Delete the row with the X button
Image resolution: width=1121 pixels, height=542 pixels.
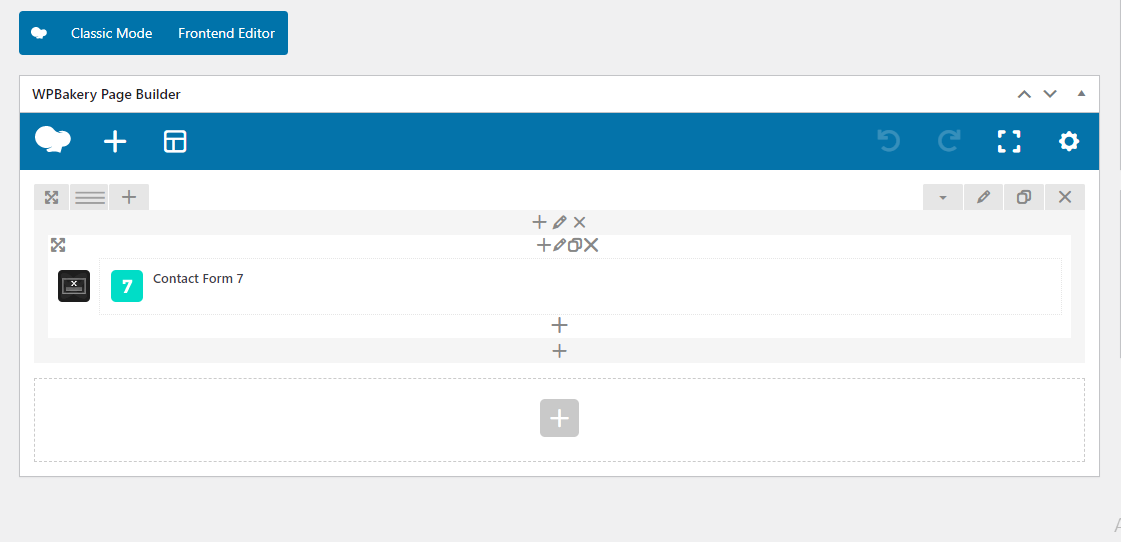click(1065, 197)
